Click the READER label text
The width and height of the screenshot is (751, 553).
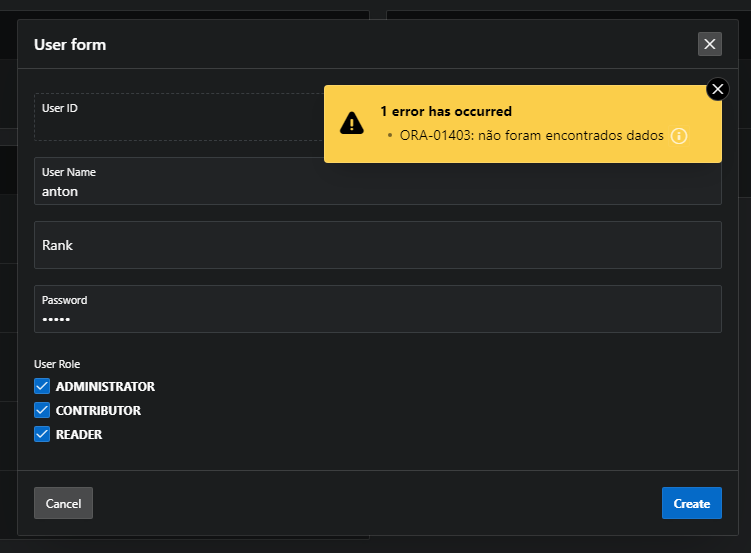(79, 434)
